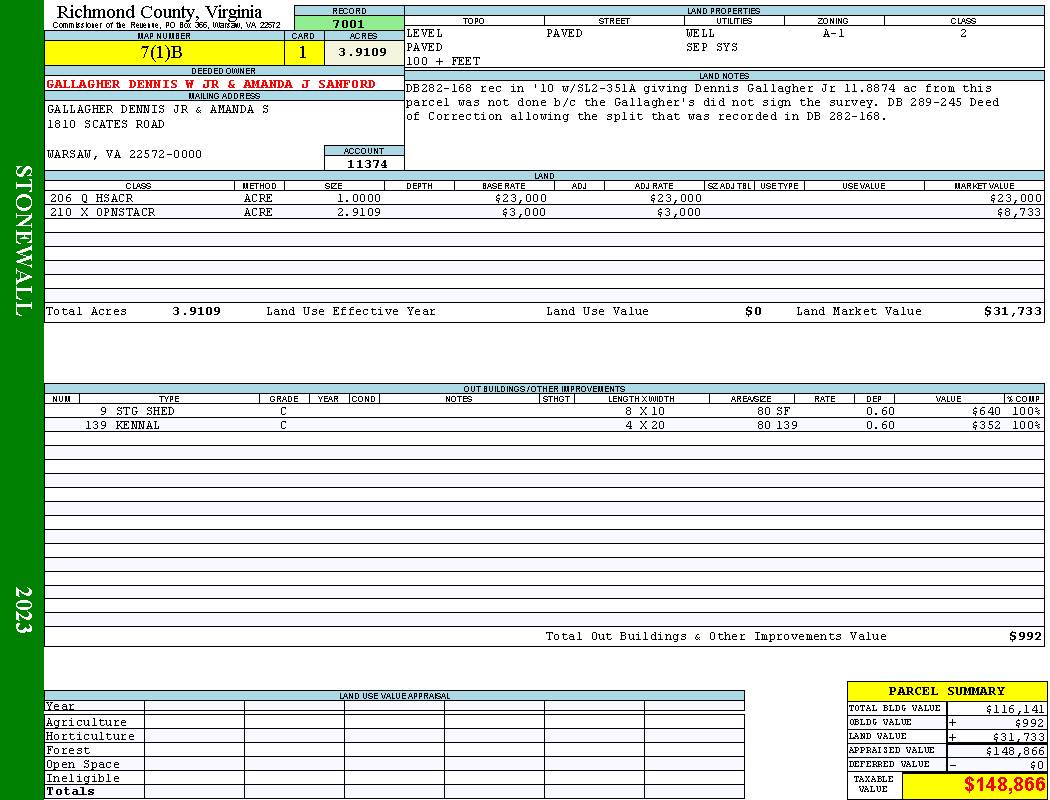Select the 2023 year label on sidebar

click(x=23, y=609)
